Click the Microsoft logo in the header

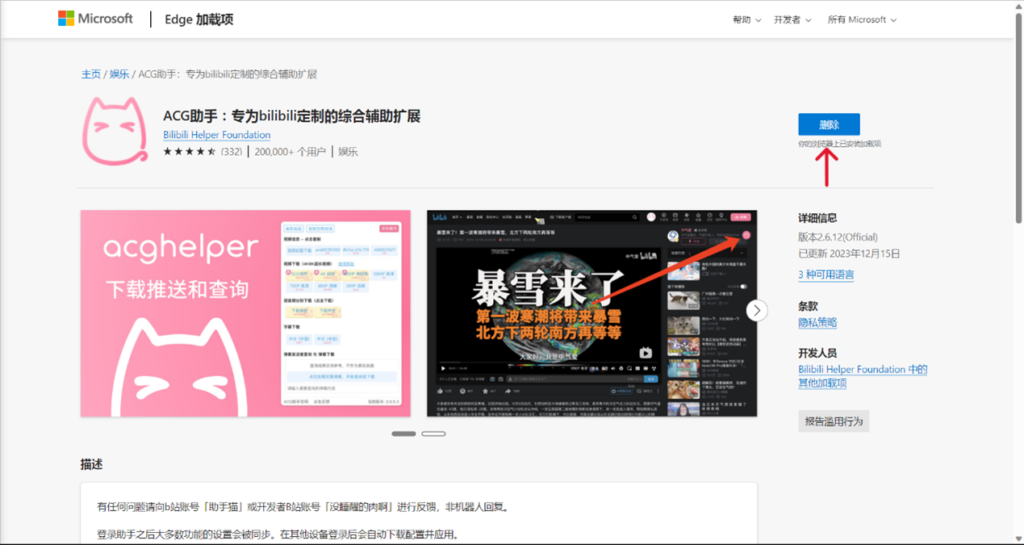95,19
